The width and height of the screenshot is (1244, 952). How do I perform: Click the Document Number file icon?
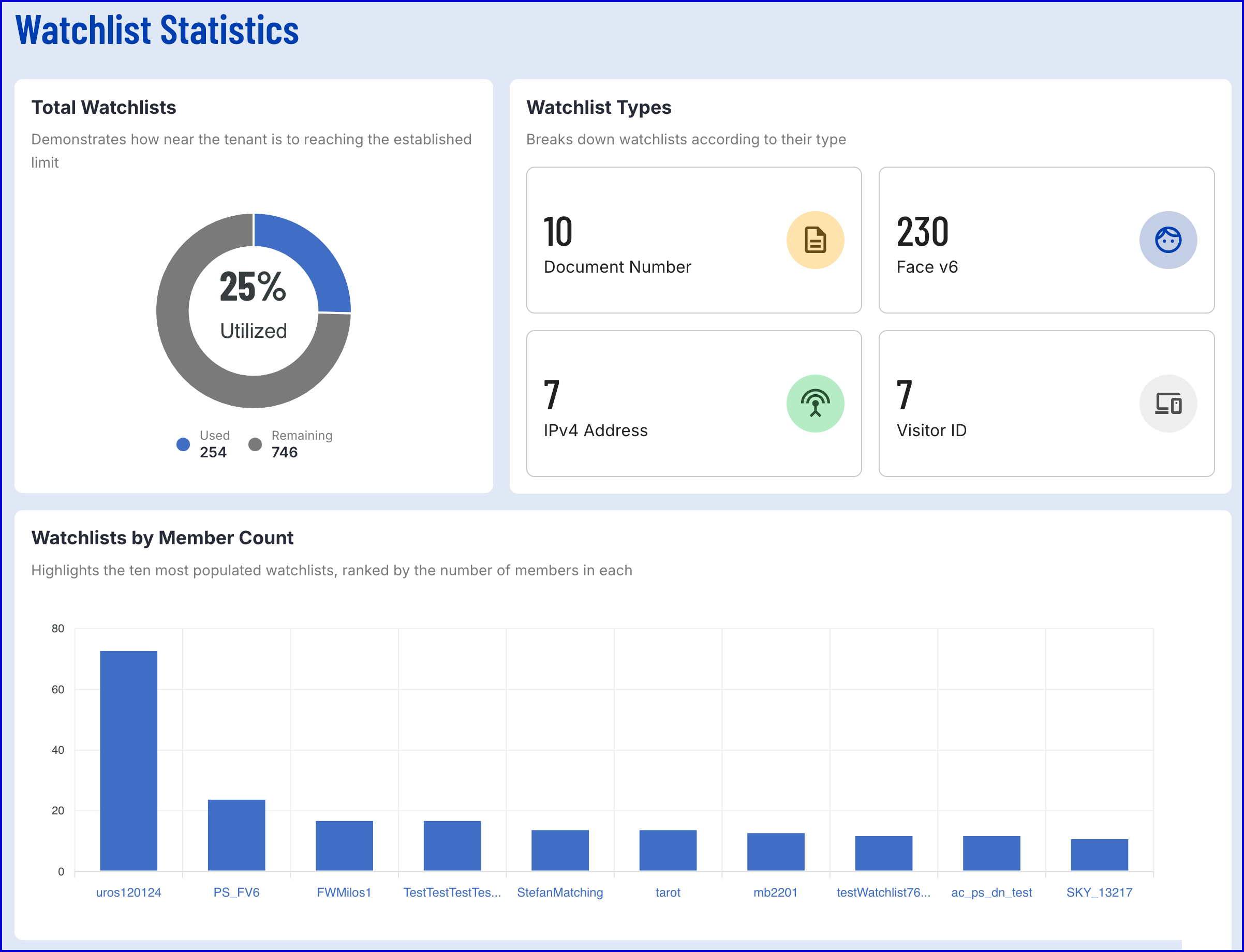814,240
